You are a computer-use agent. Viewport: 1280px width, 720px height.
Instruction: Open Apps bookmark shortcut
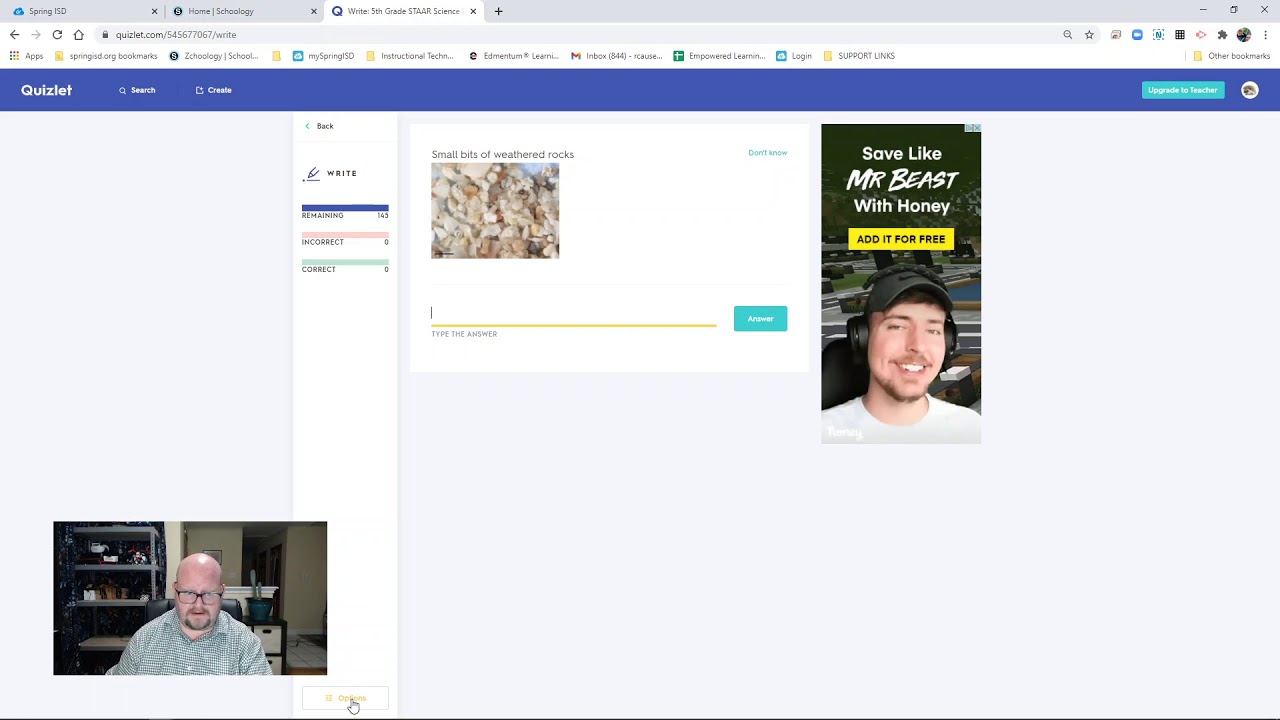point(26,56)
